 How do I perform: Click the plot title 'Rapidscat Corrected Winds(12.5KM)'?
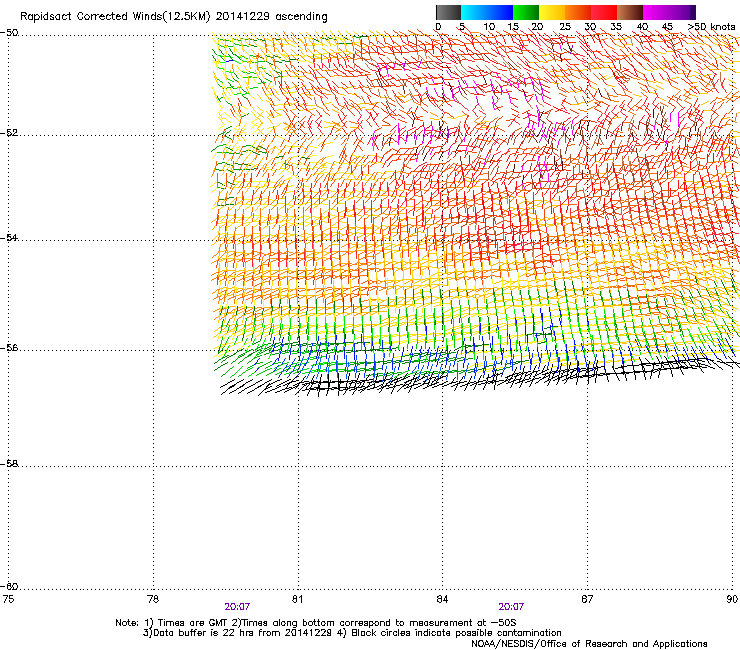[x=115, y=17]
